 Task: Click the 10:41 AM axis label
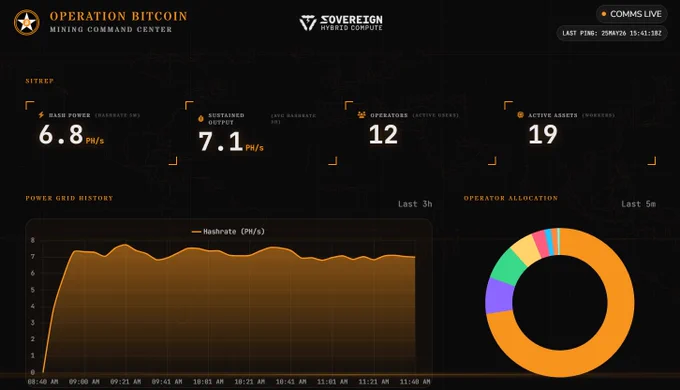(291, 382)
